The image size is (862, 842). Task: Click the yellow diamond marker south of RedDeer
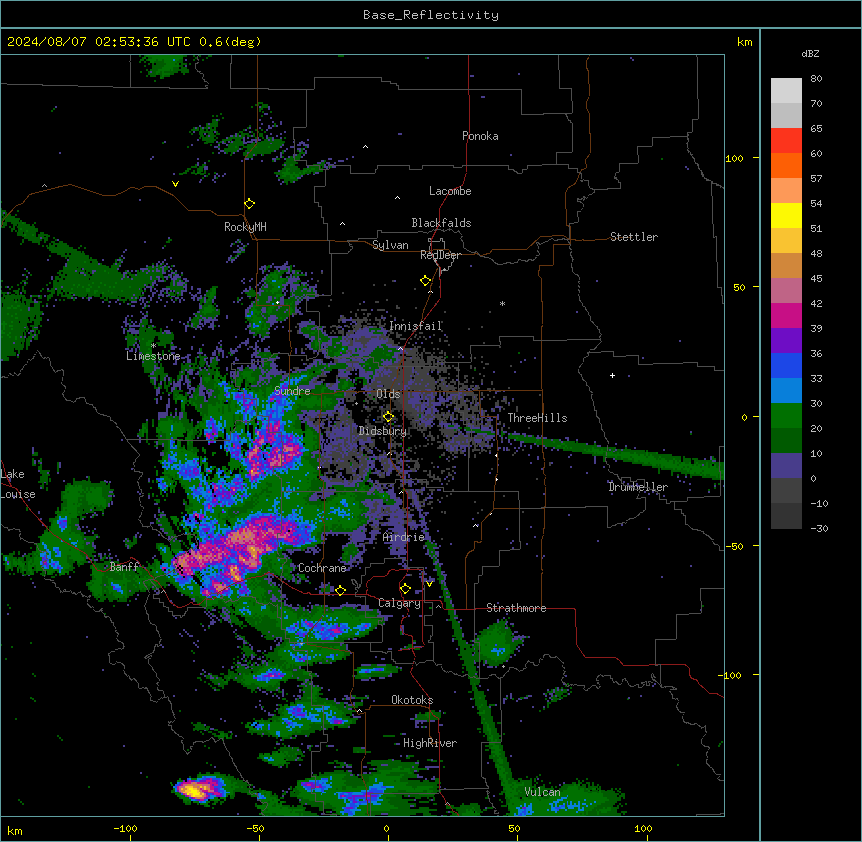(x=426, y=281)
